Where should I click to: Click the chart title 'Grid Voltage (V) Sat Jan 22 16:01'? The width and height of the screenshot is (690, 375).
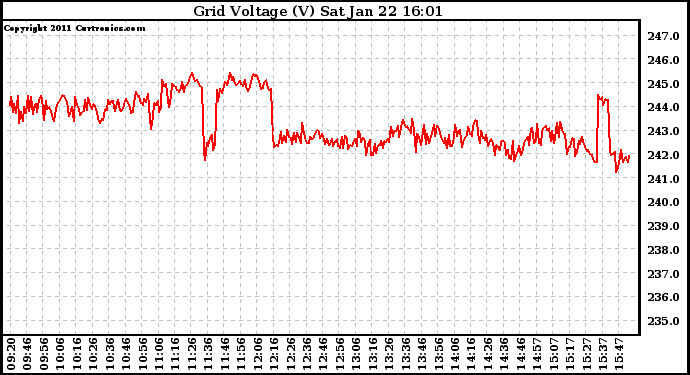tap(318, 11)
